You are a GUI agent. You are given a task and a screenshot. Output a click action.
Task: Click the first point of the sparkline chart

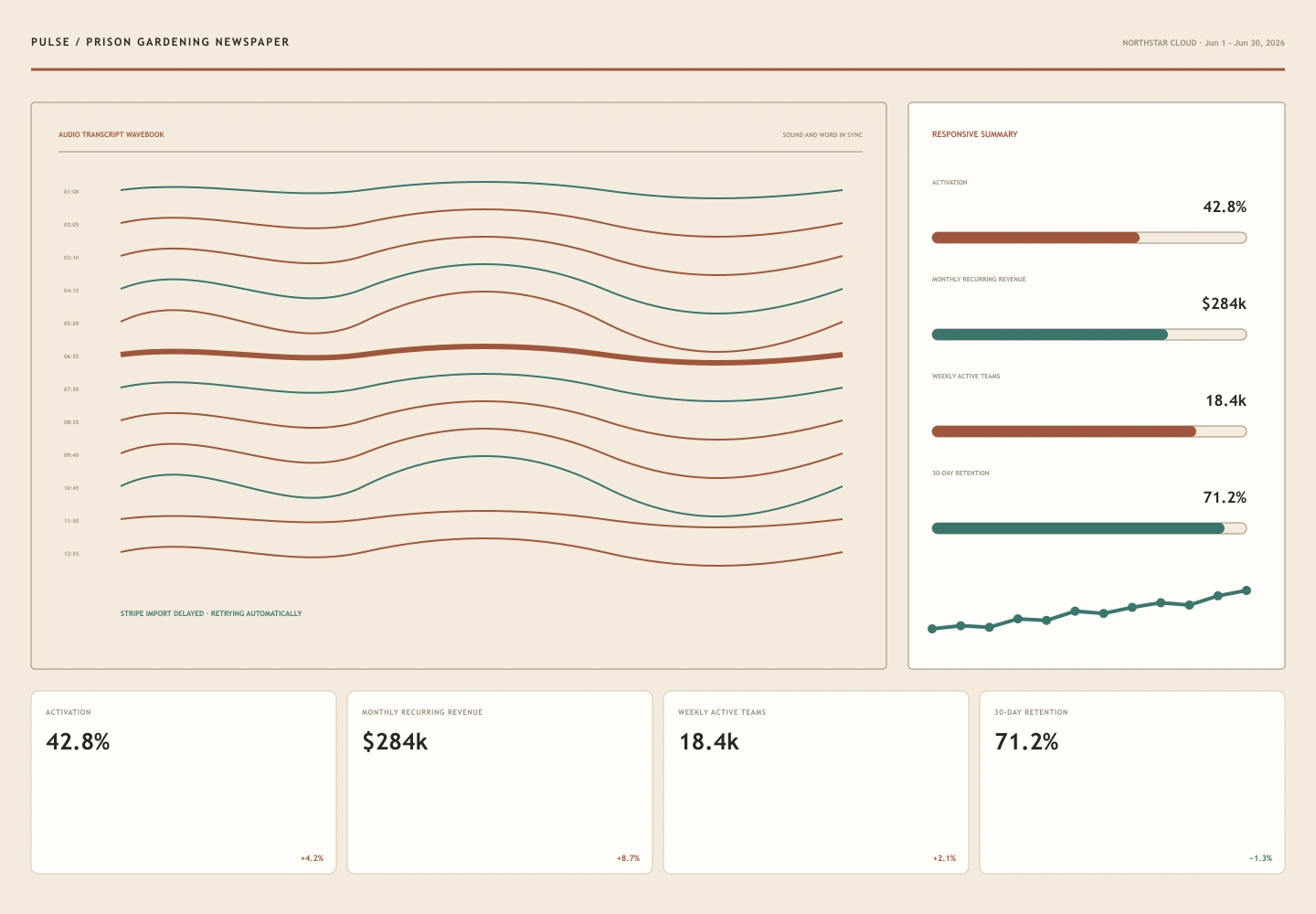coord(932,629)
